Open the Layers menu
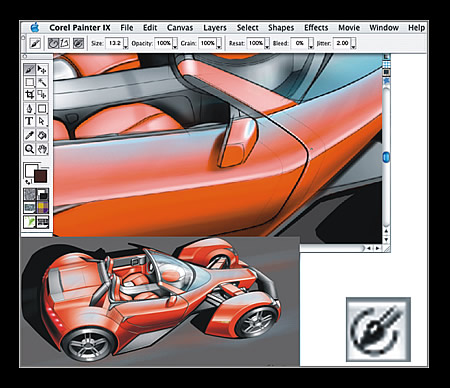450x388 pixels. pyautogui.click(x=215, y=28)
